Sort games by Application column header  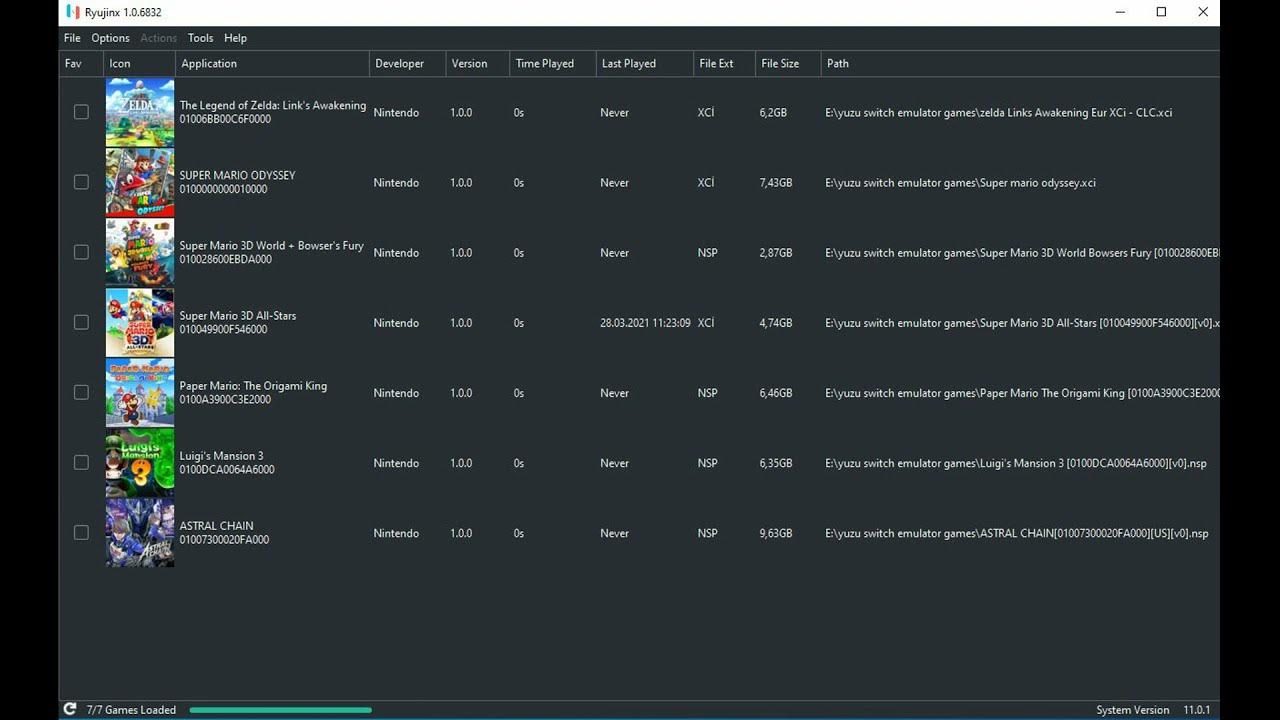pyautogui.click(x=272, y=63)
